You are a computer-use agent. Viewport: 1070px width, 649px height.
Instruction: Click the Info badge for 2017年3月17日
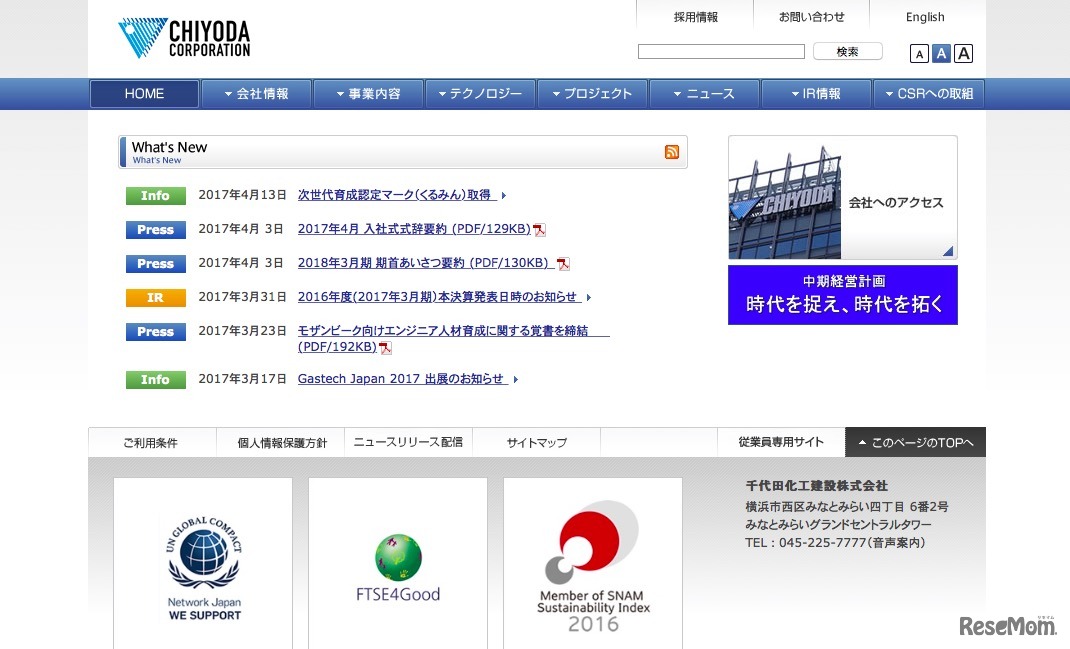point(156,380)
